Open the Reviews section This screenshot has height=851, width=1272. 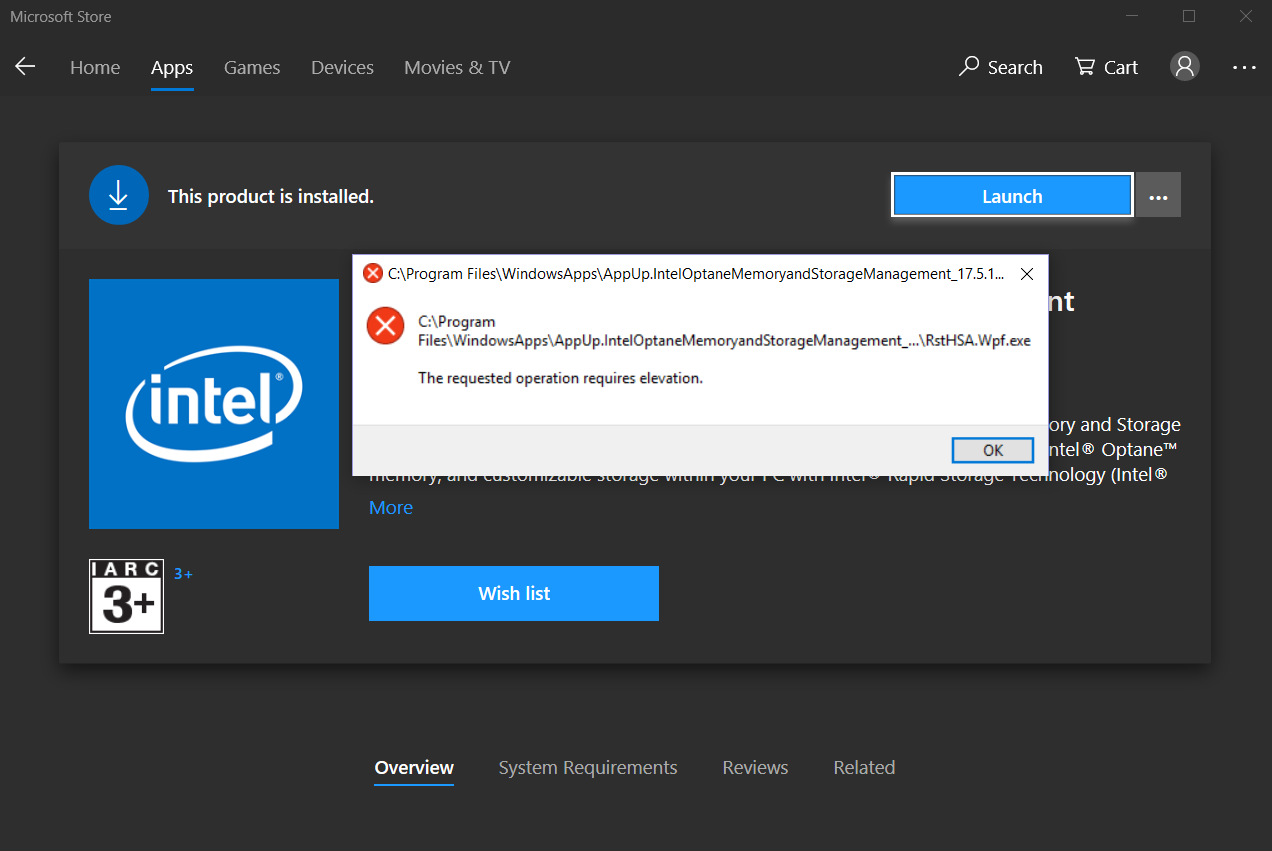pos(755,768)
